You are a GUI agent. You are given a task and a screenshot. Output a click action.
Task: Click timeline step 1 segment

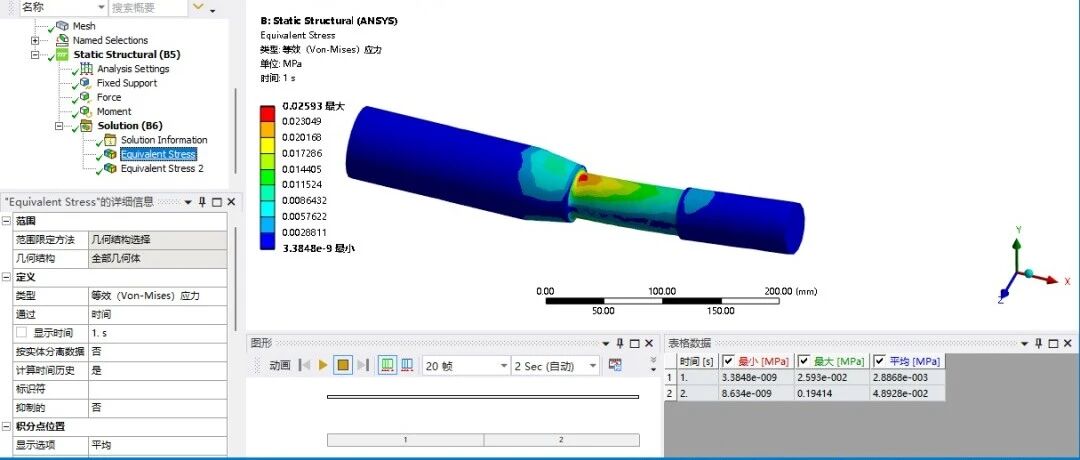click(x=405, y=439)
